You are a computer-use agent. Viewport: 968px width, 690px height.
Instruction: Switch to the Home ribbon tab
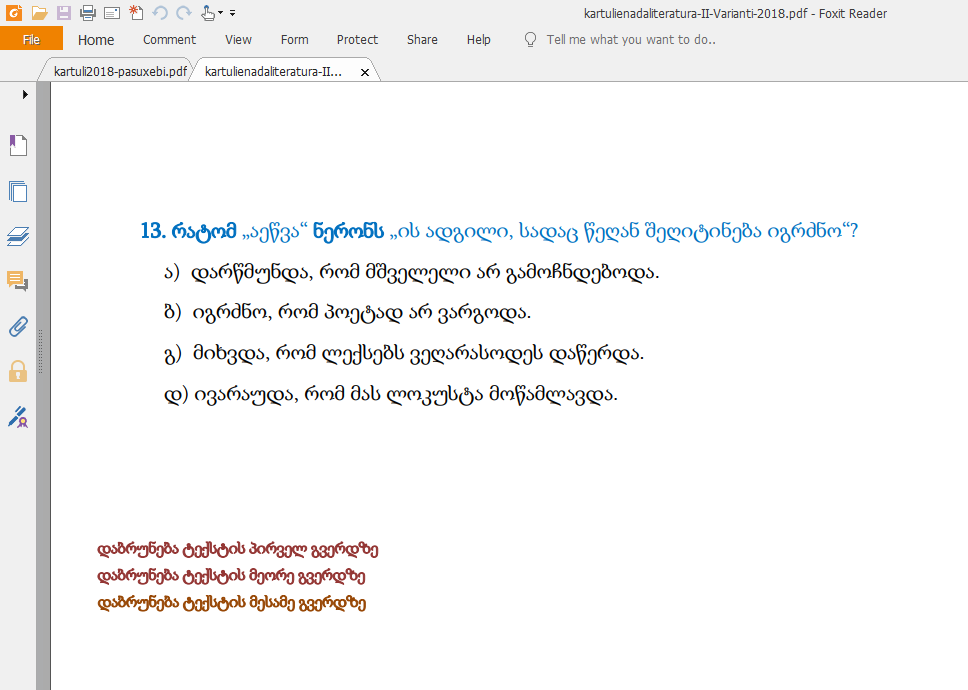coord(96,40)
